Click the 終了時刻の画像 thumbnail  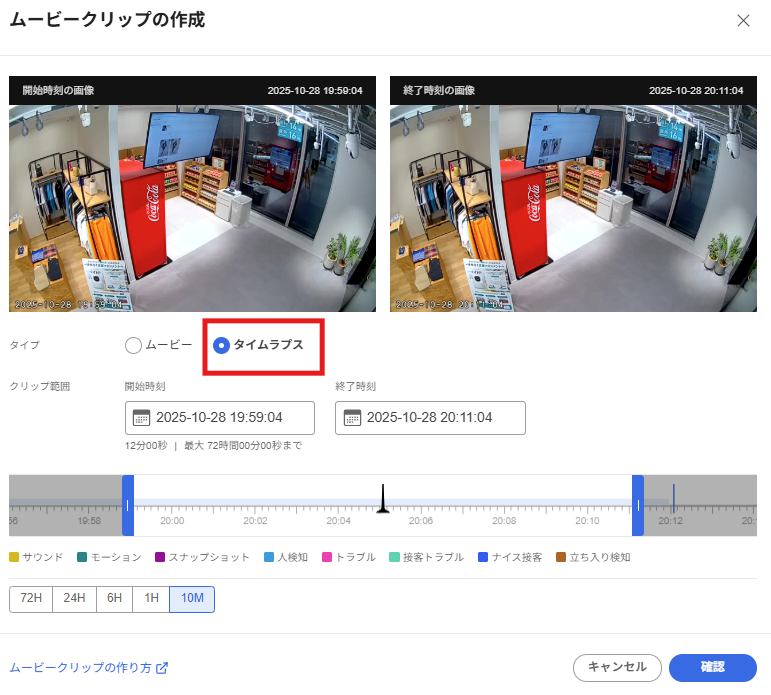pyautogui.click(x=573, y=208)
